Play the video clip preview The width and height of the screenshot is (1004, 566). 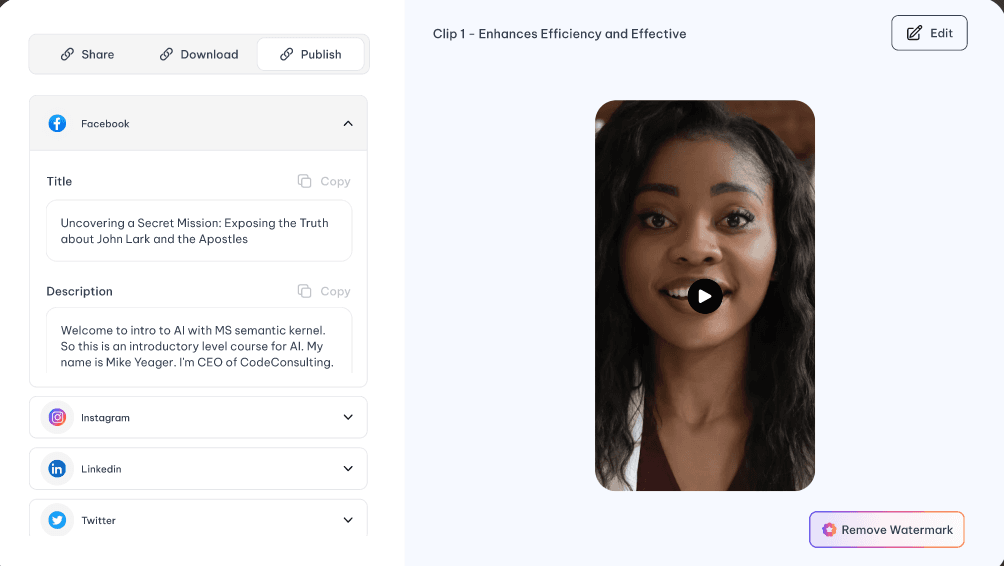coord(705,296)
